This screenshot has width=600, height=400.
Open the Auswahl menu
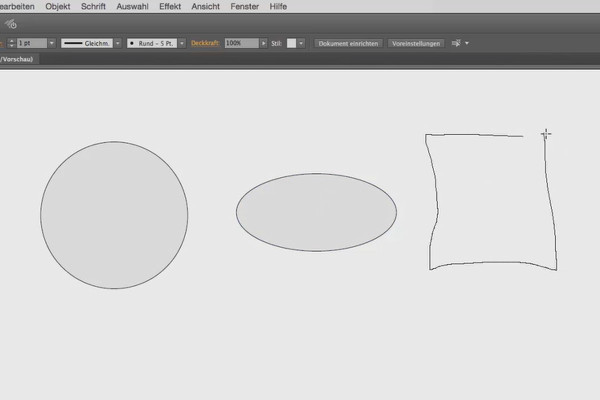132,7
